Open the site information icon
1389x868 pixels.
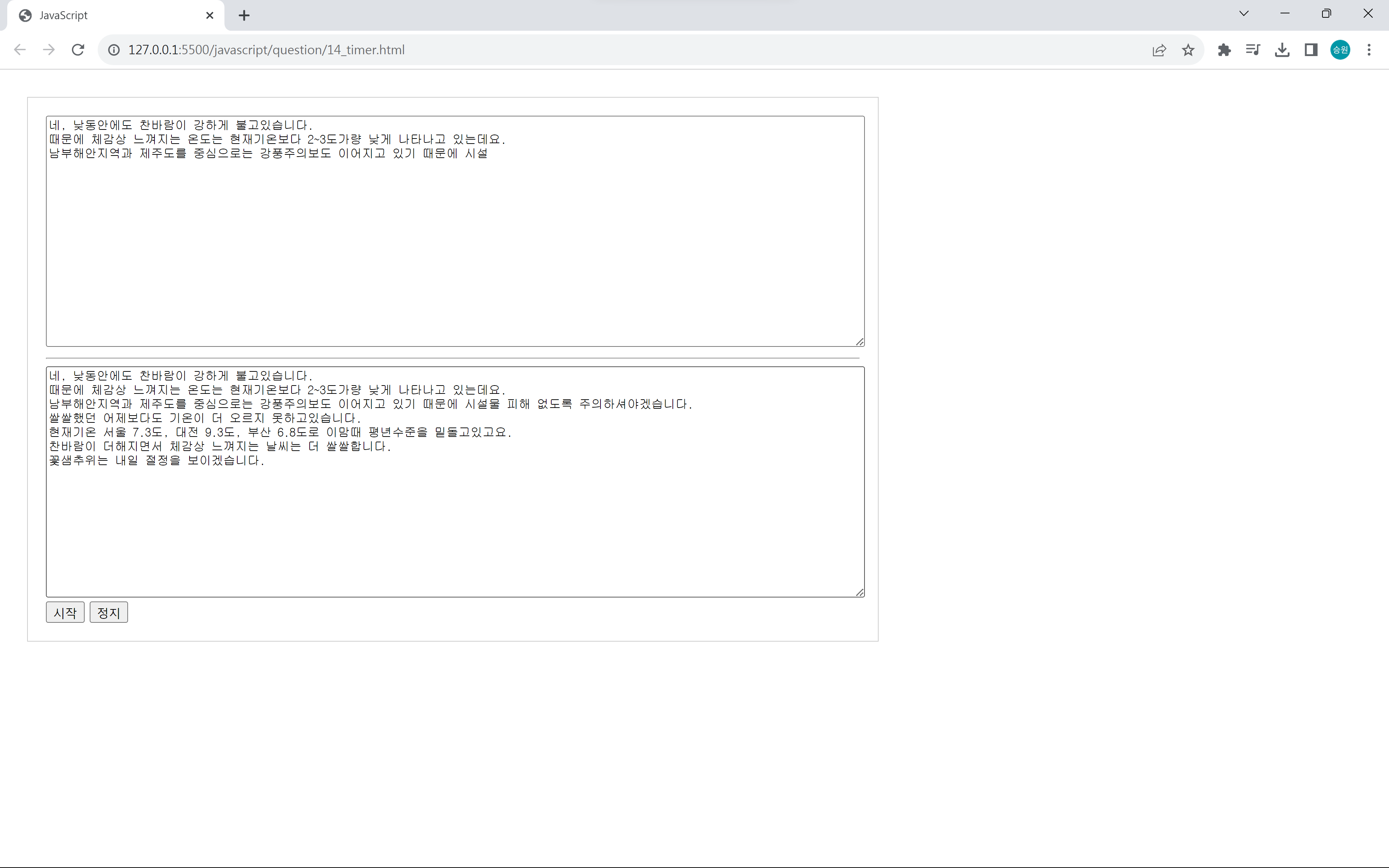(x=114, y=50)
